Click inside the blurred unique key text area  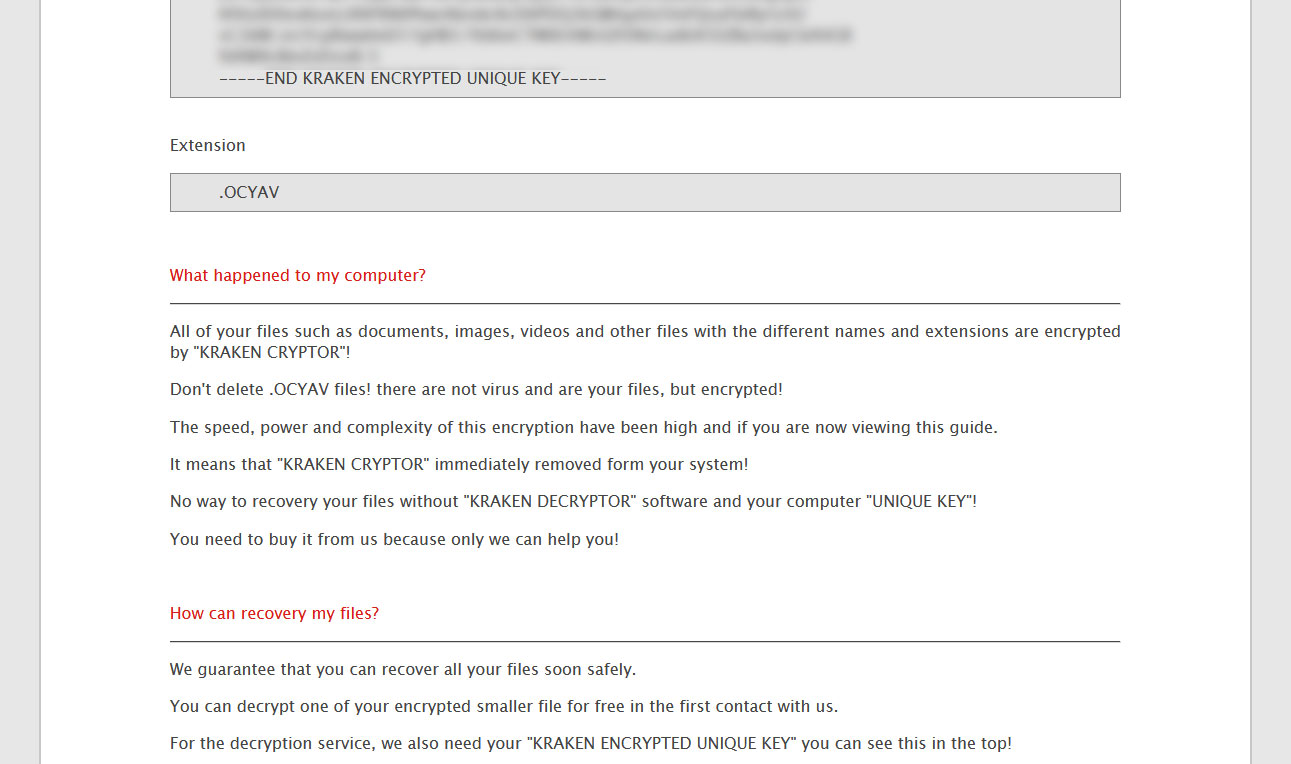(535, 32)
